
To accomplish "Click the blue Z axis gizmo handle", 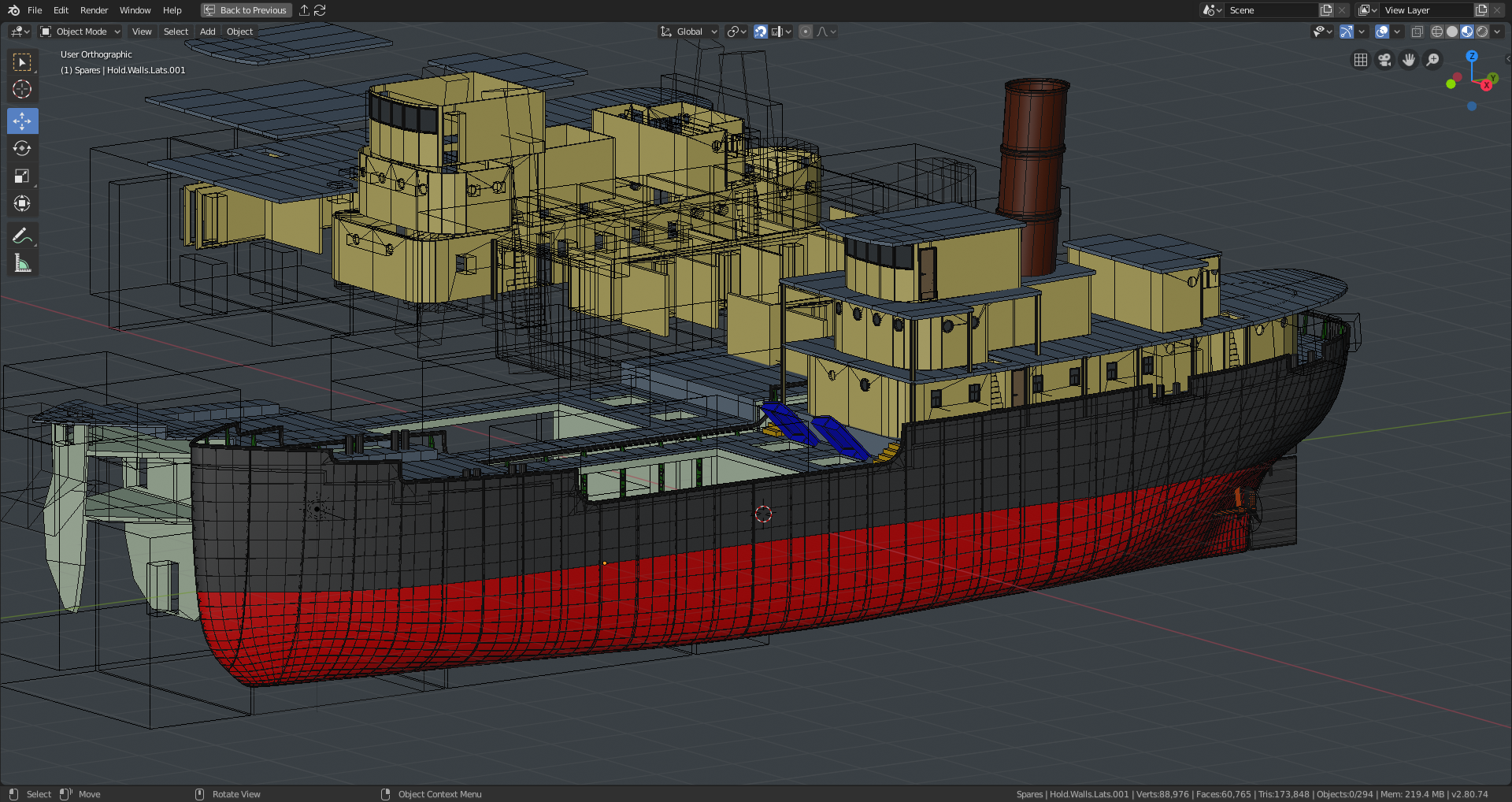I will (x=1471, y=57).
